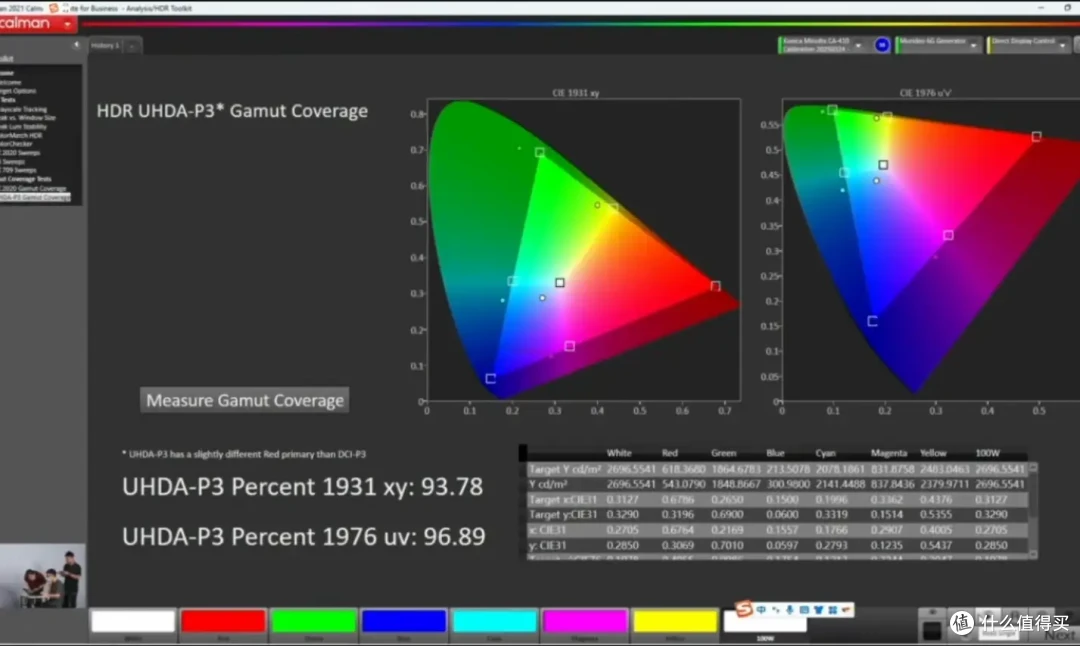1080x646 pixels.
Task: Click the 100W column header in data table
Action: pos(987,453)
